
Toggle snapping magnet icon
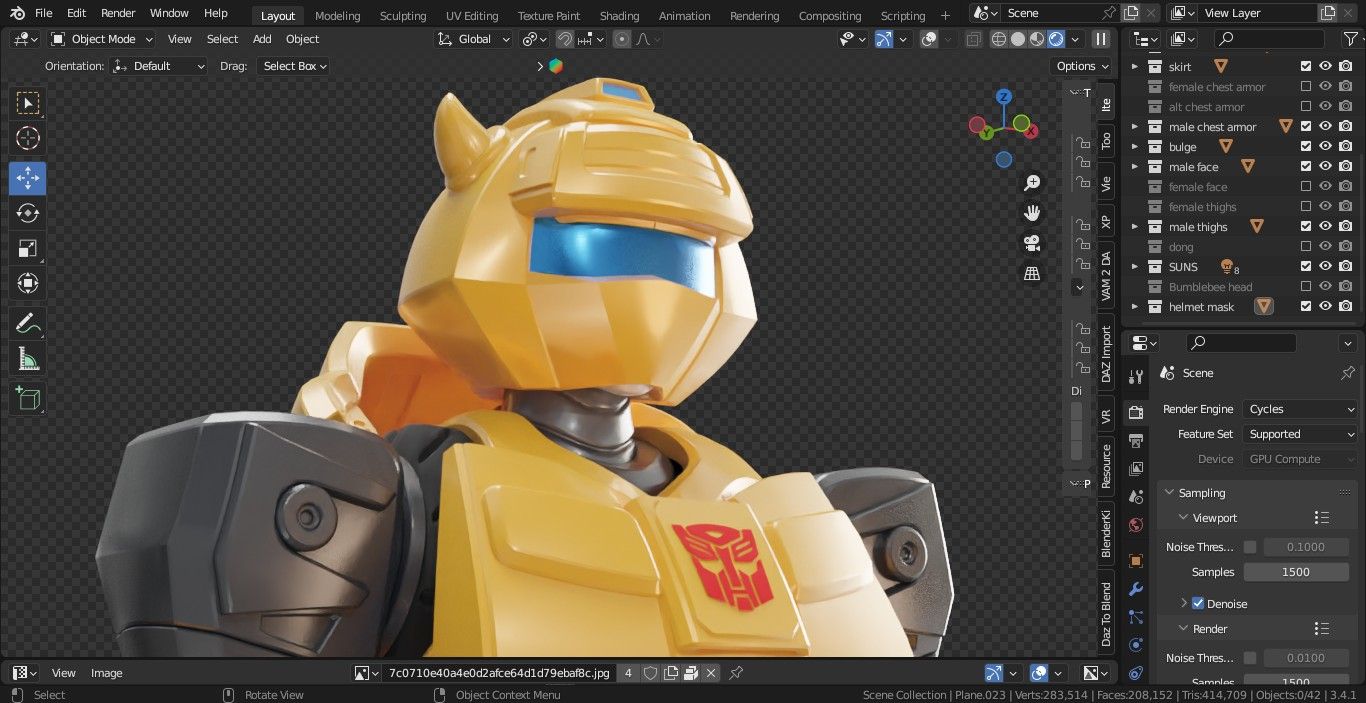pos(565,39)
